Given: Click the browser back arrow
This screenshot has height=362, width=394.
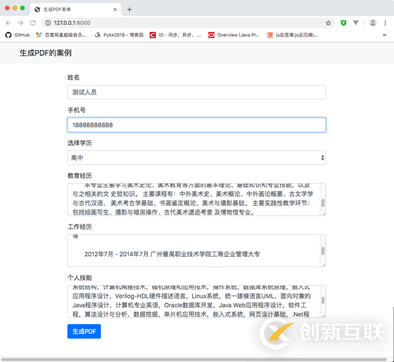Looking at the screenshot, I should click(9, 23).
